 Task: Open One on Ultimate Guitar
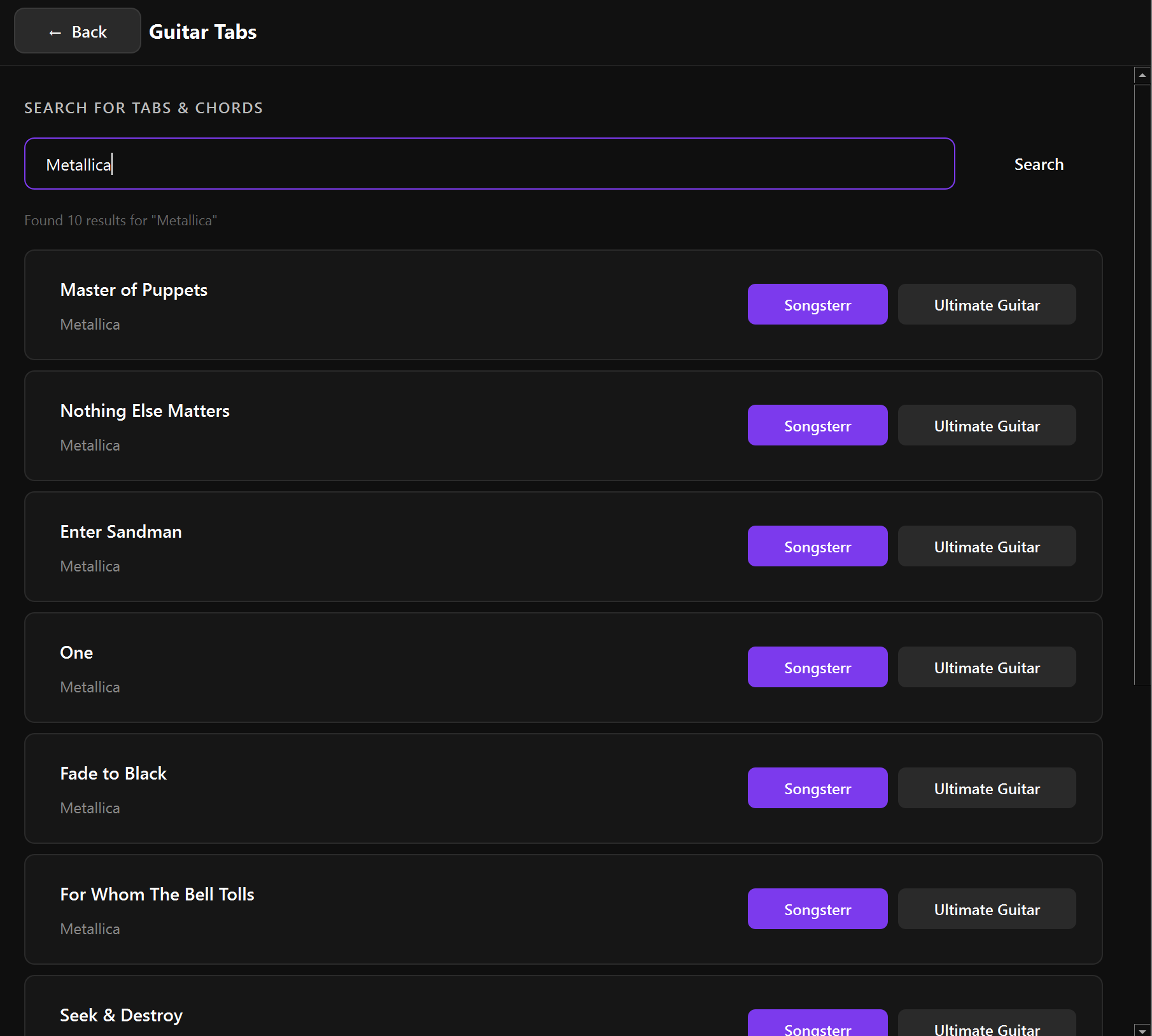pos(987,668)
